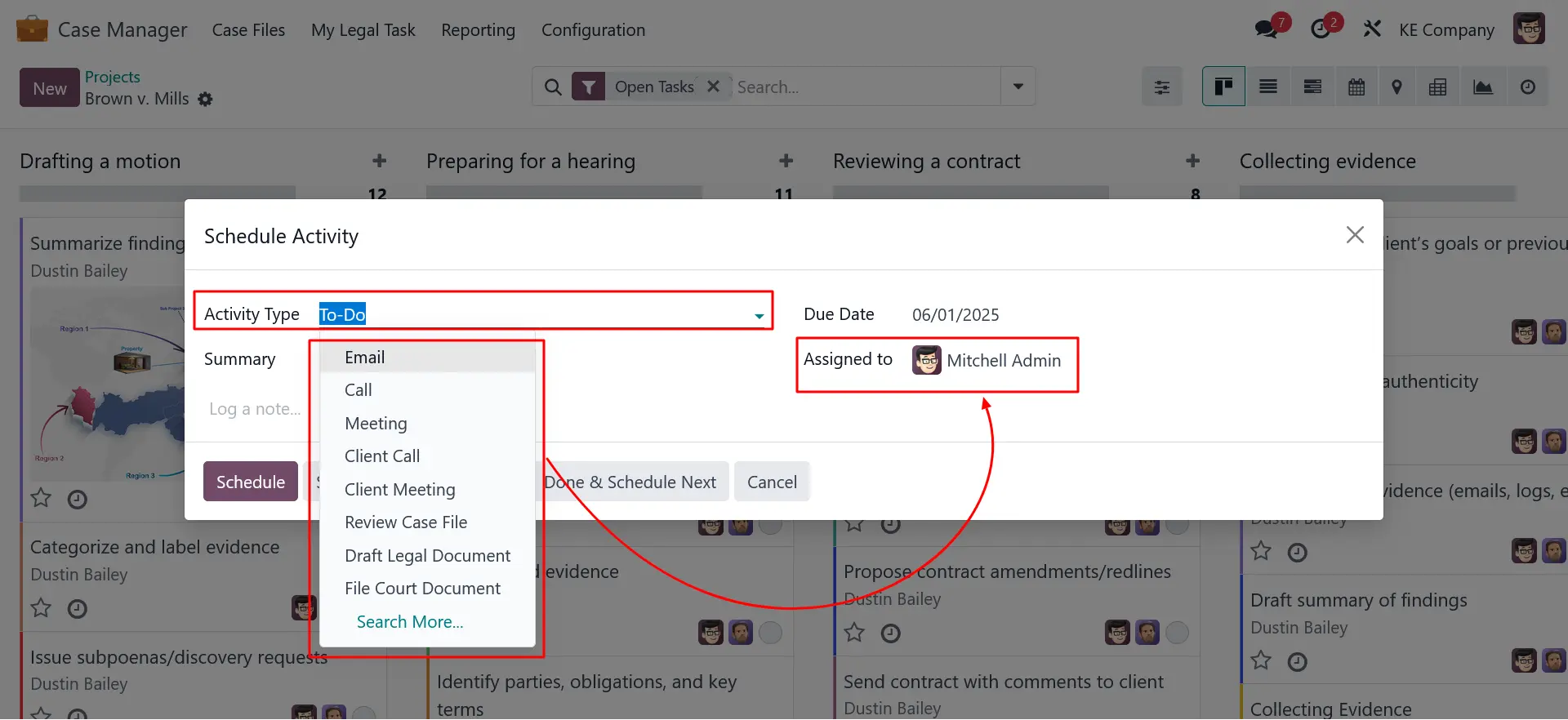Click the debug tools wrench icon
Viewport: 1568px width, 720px height.
click(1372, 29)
